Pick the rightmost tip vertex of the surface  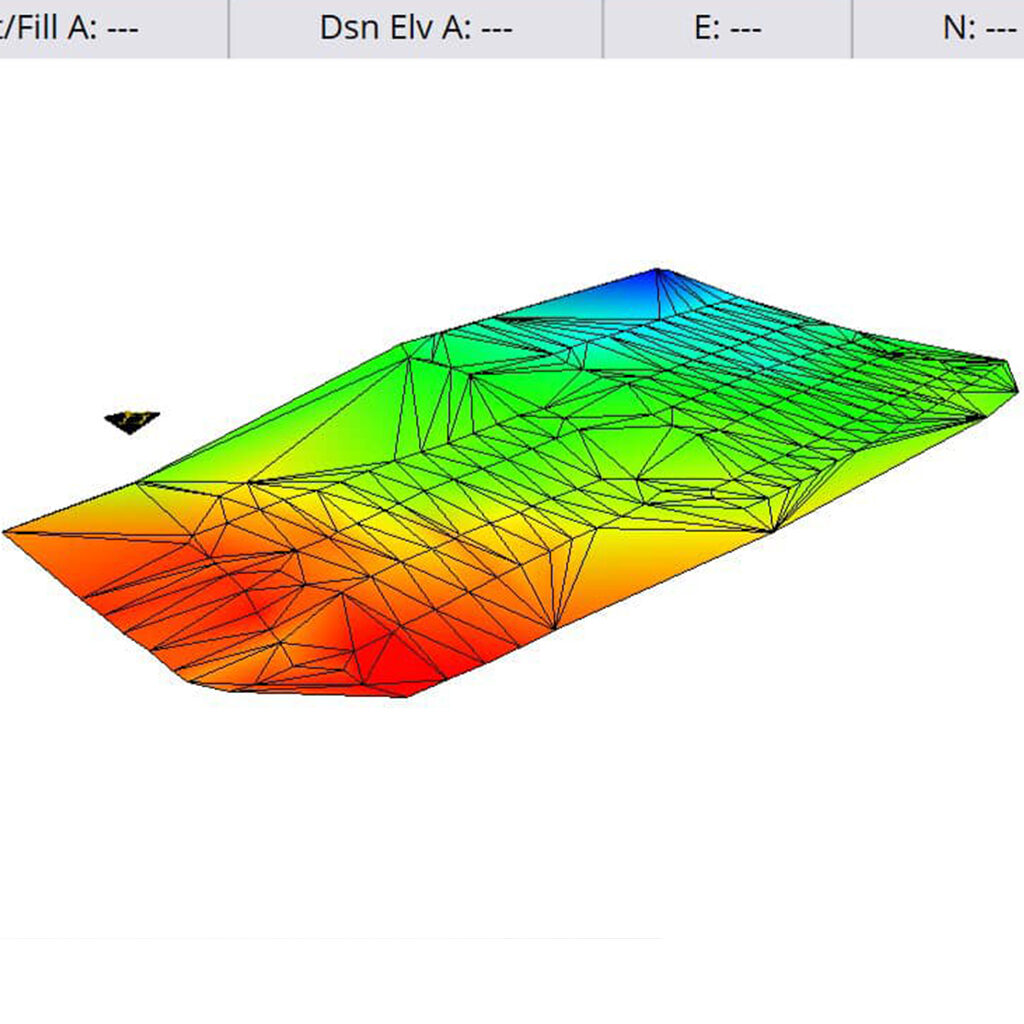tap(1017, 388)
